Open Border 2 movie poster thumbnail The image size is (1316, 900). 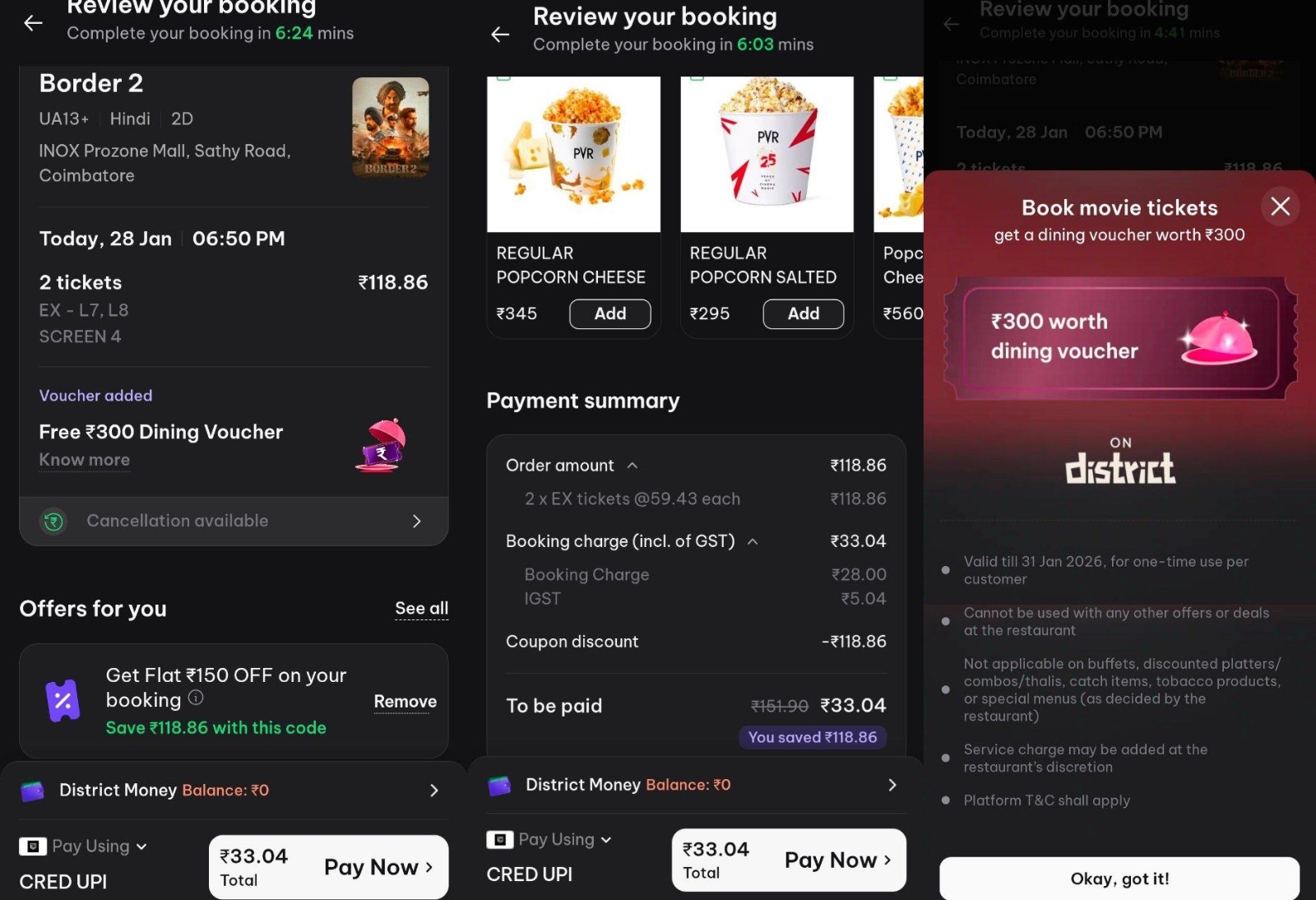pyautogui.click(x=391, y=128)
